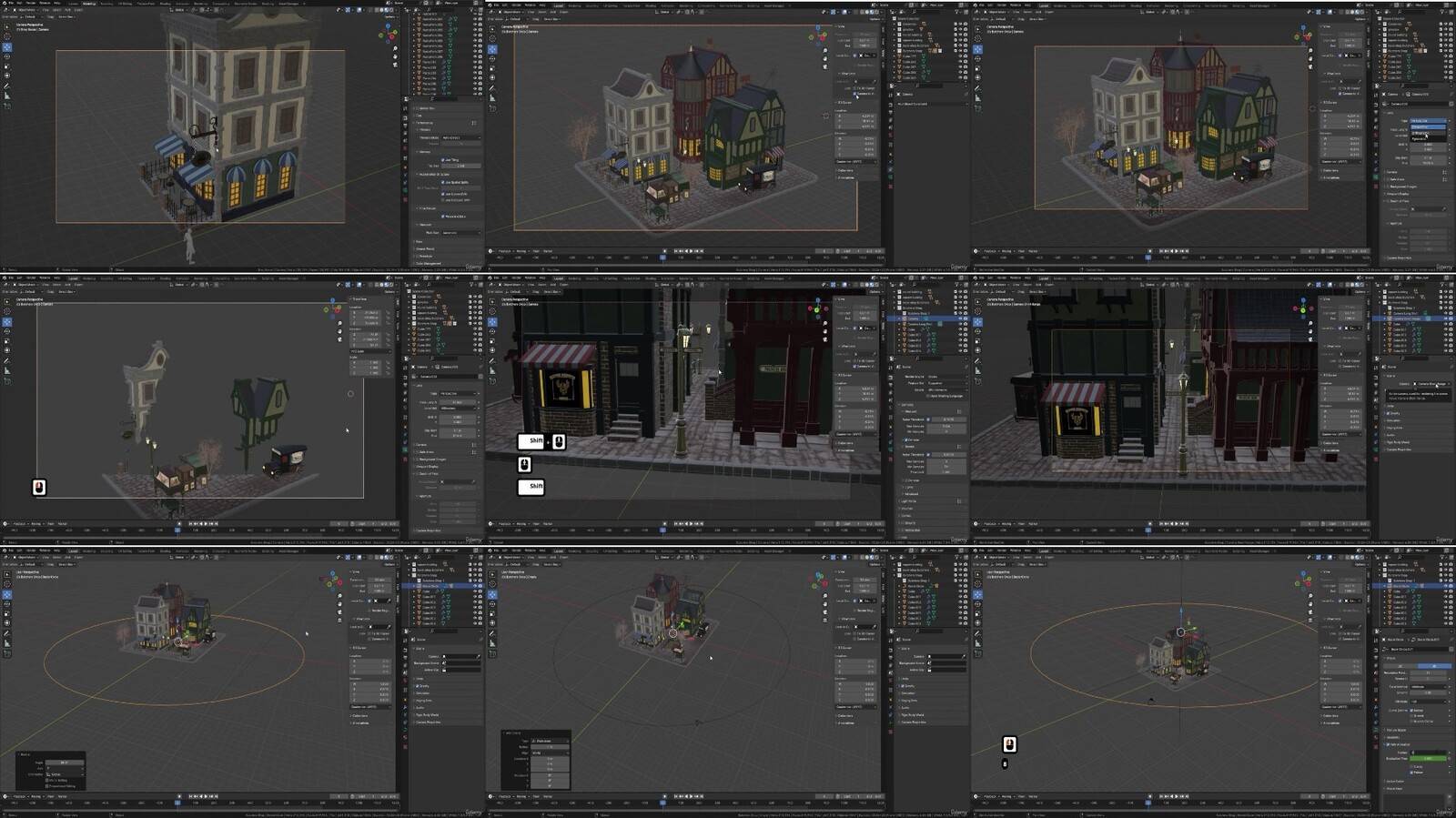Open Playback menu in Shift-key overlay screenshot timeline
Screen dimensions: 1456x818
tap(504, 523)
